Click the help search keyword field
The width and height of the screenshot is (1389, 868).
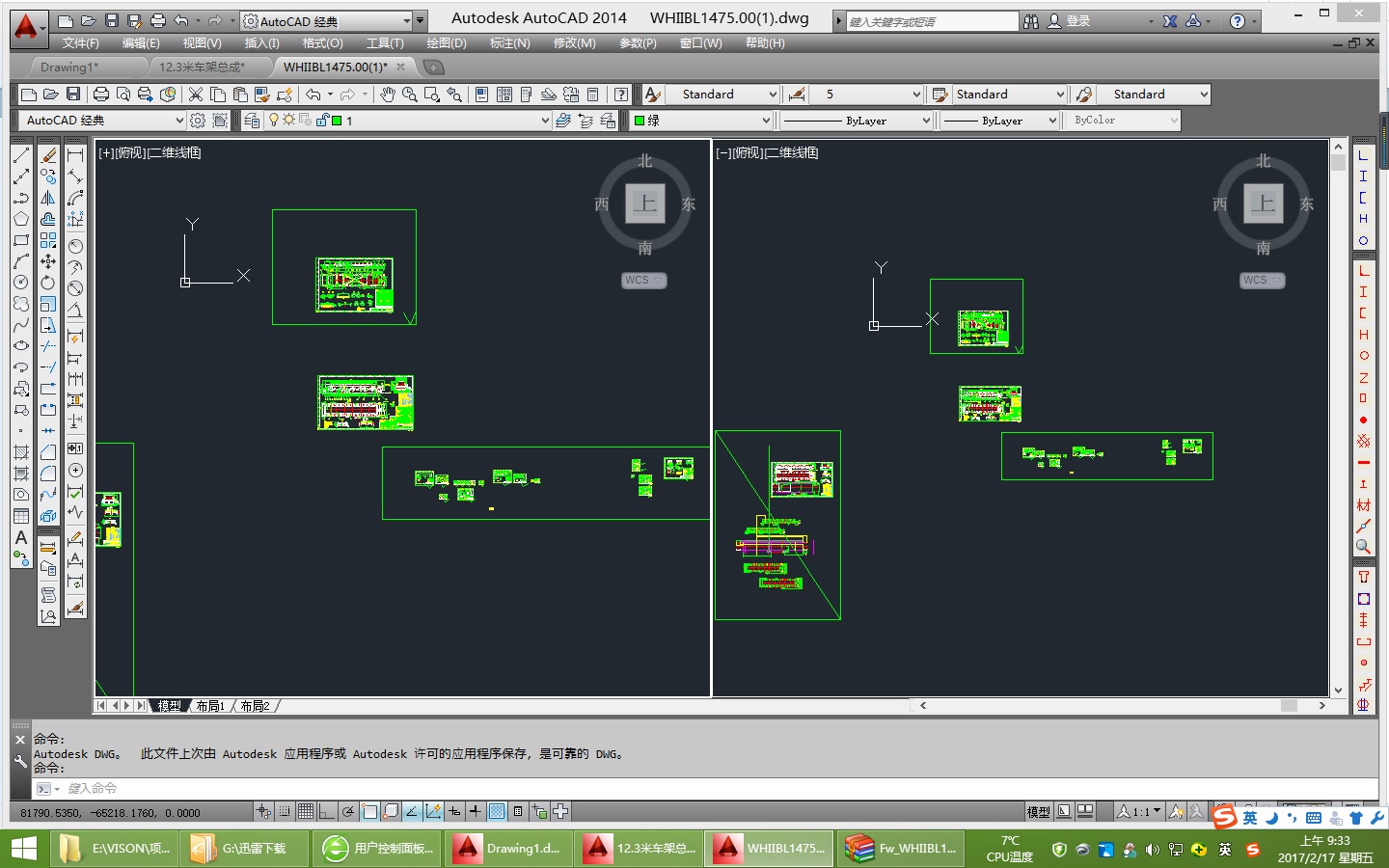pos(932,21)
